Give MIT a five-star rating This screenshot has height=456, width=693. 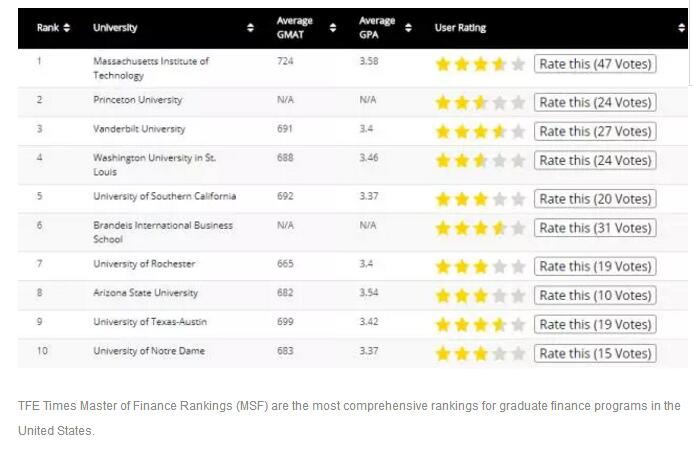click(517, 65)
